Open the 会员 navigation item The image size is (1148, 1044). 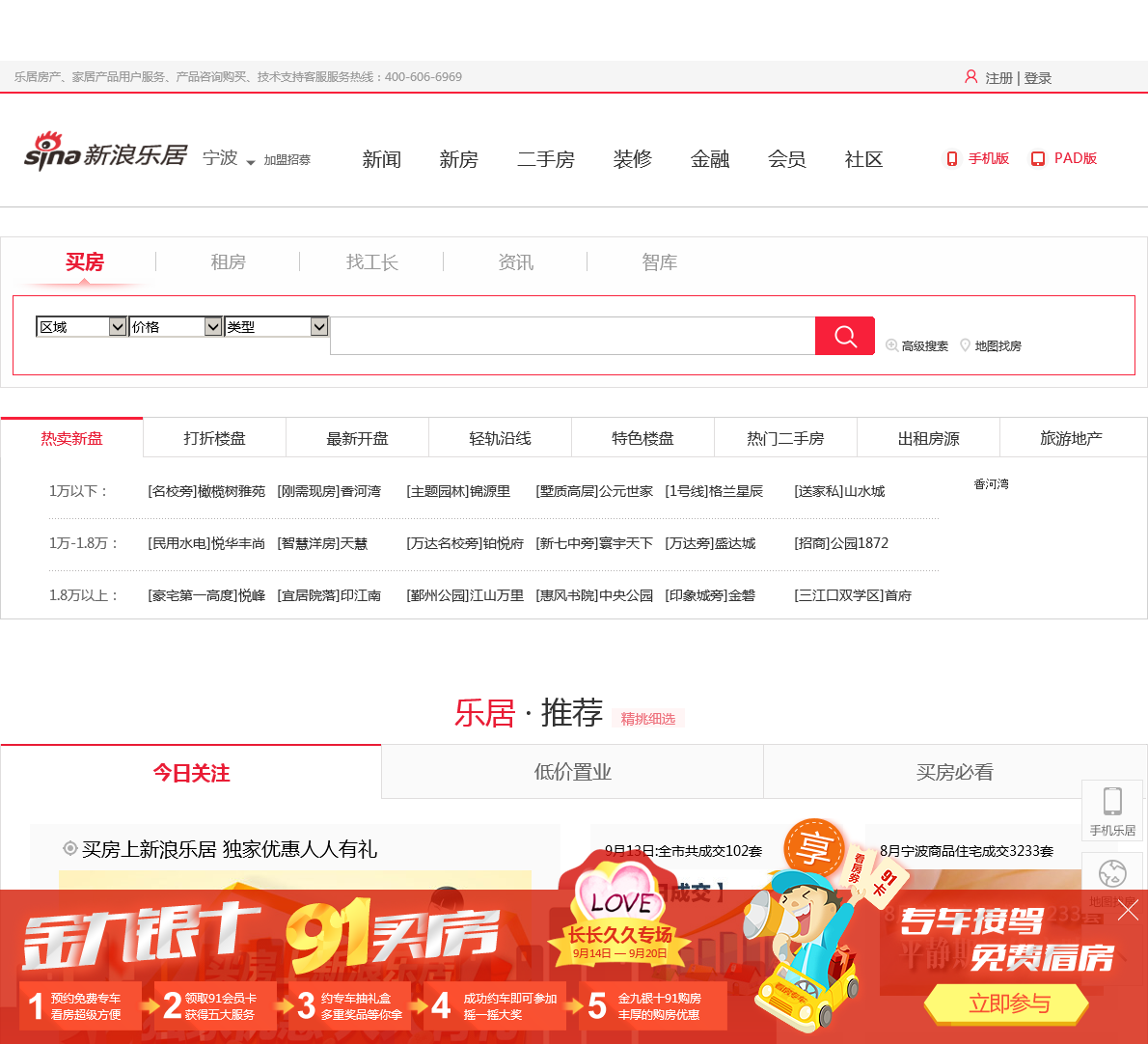tap(787, 159)
